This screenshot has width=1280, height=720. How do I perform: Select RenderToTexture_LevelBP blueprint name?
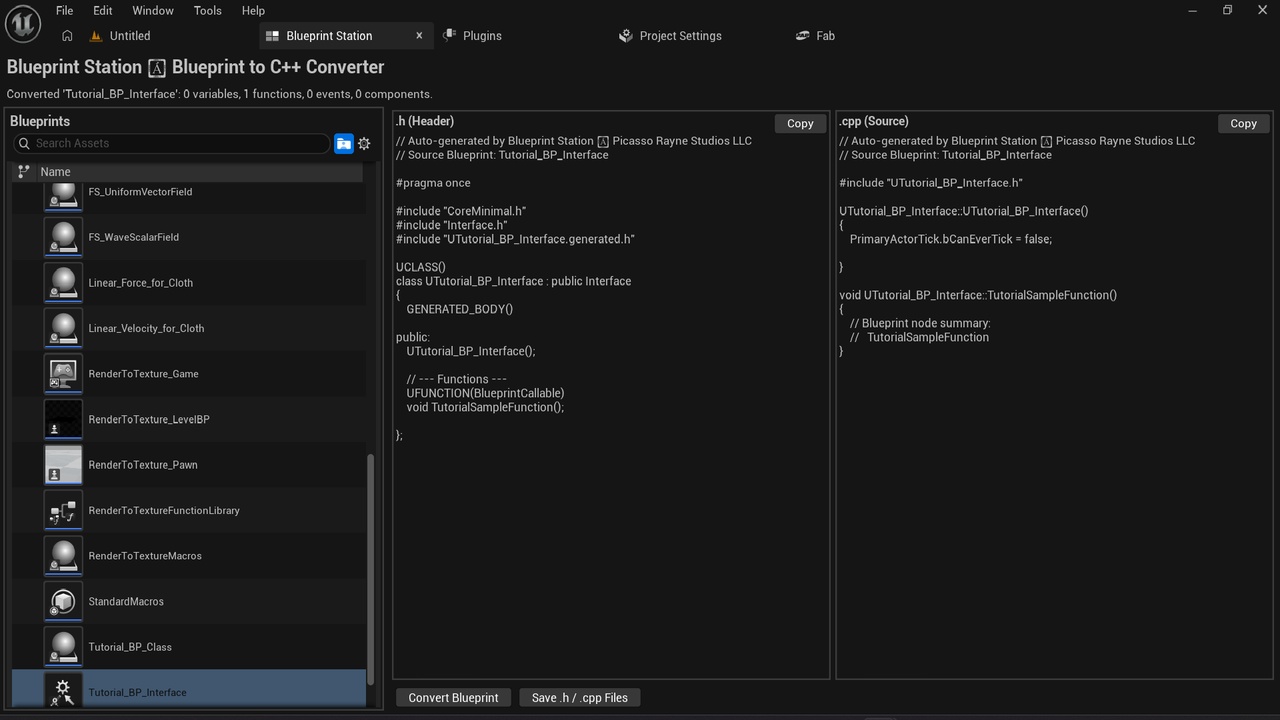pos(149,419)
